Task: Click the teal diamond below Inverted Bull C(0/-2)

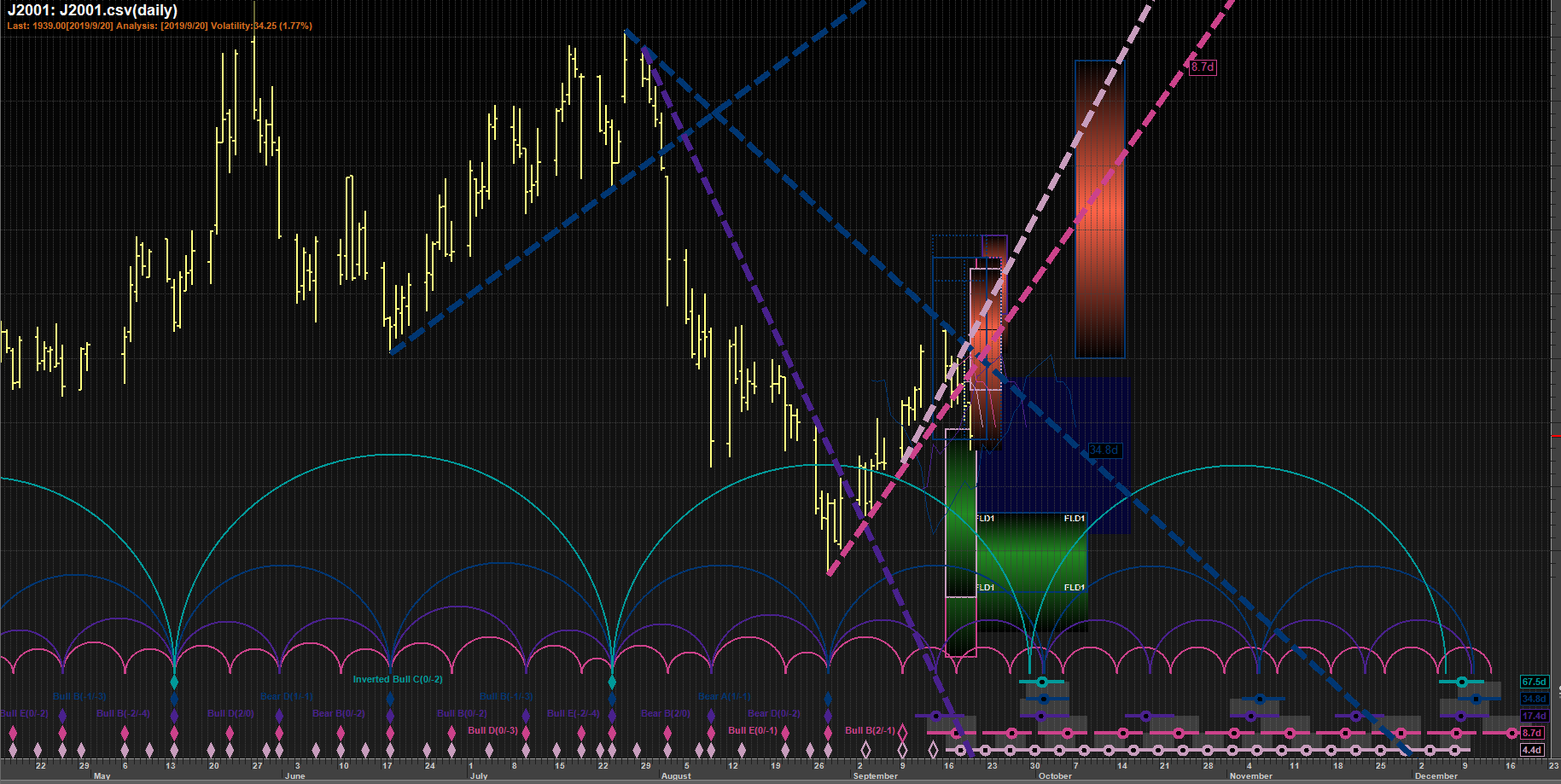Action: click(x=612, y=682)
